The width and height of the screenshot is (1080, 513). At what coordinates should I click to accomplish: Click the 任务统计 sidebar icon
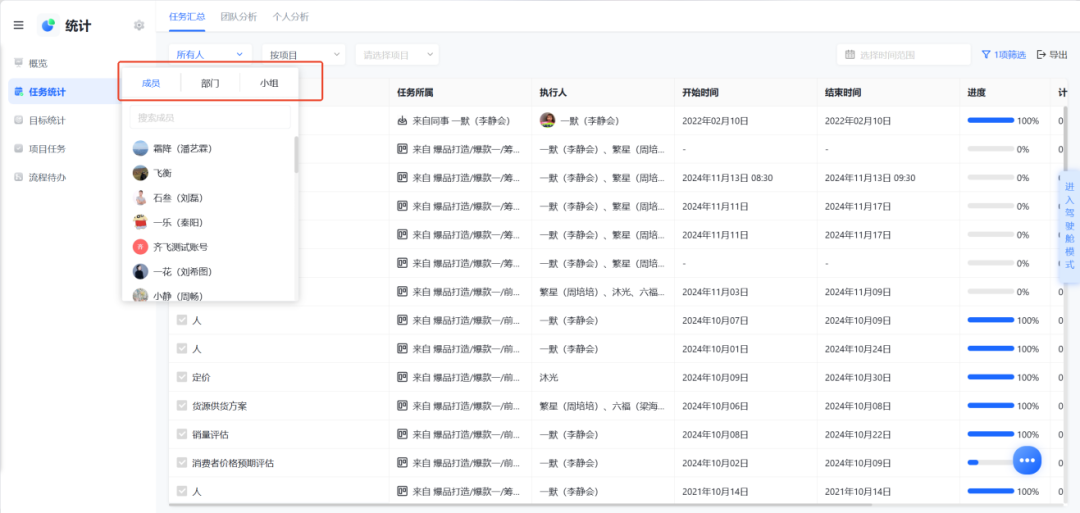point(19,92)
